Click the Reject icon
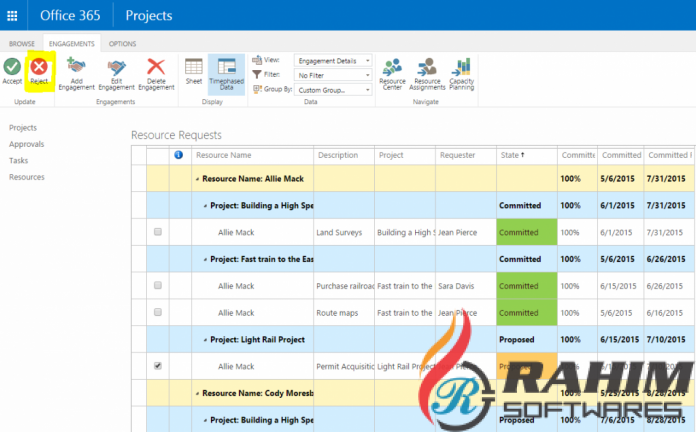Screen dimensions: 696x432 pos(39,67)
